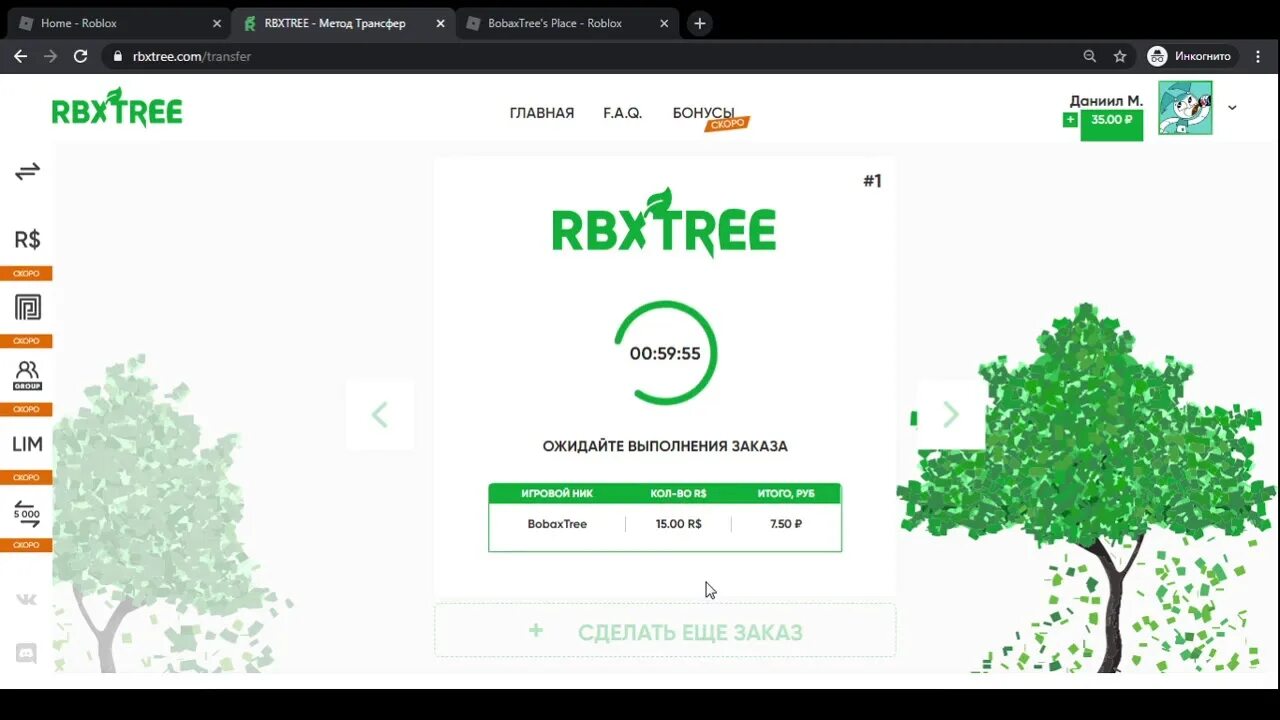Open the Chrome three-dot menu
Viewport: 1280px width, 720px height.
pyautogui.click(x=1258, y=56)
